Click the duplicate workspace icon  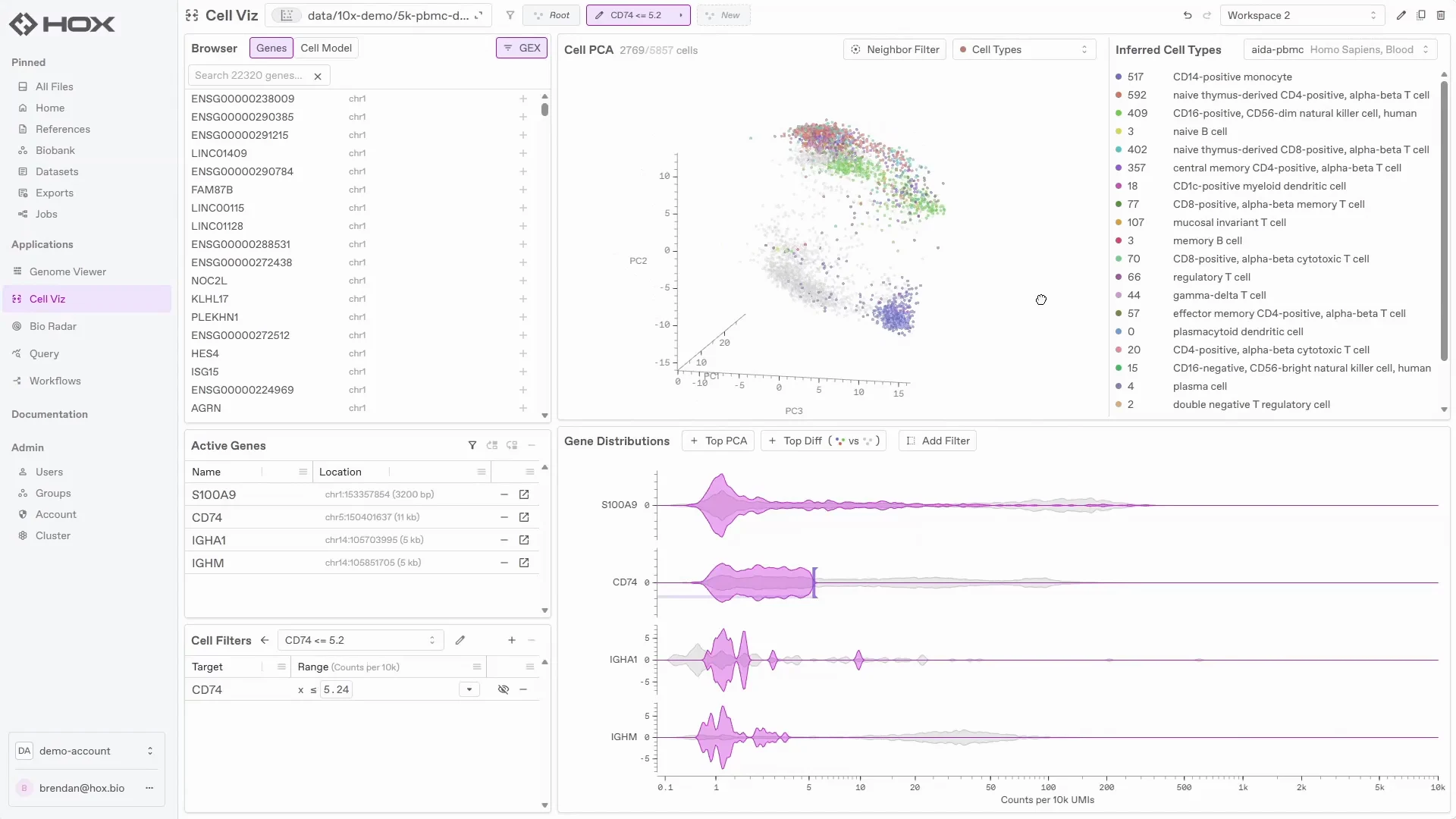pos(1421,15)
